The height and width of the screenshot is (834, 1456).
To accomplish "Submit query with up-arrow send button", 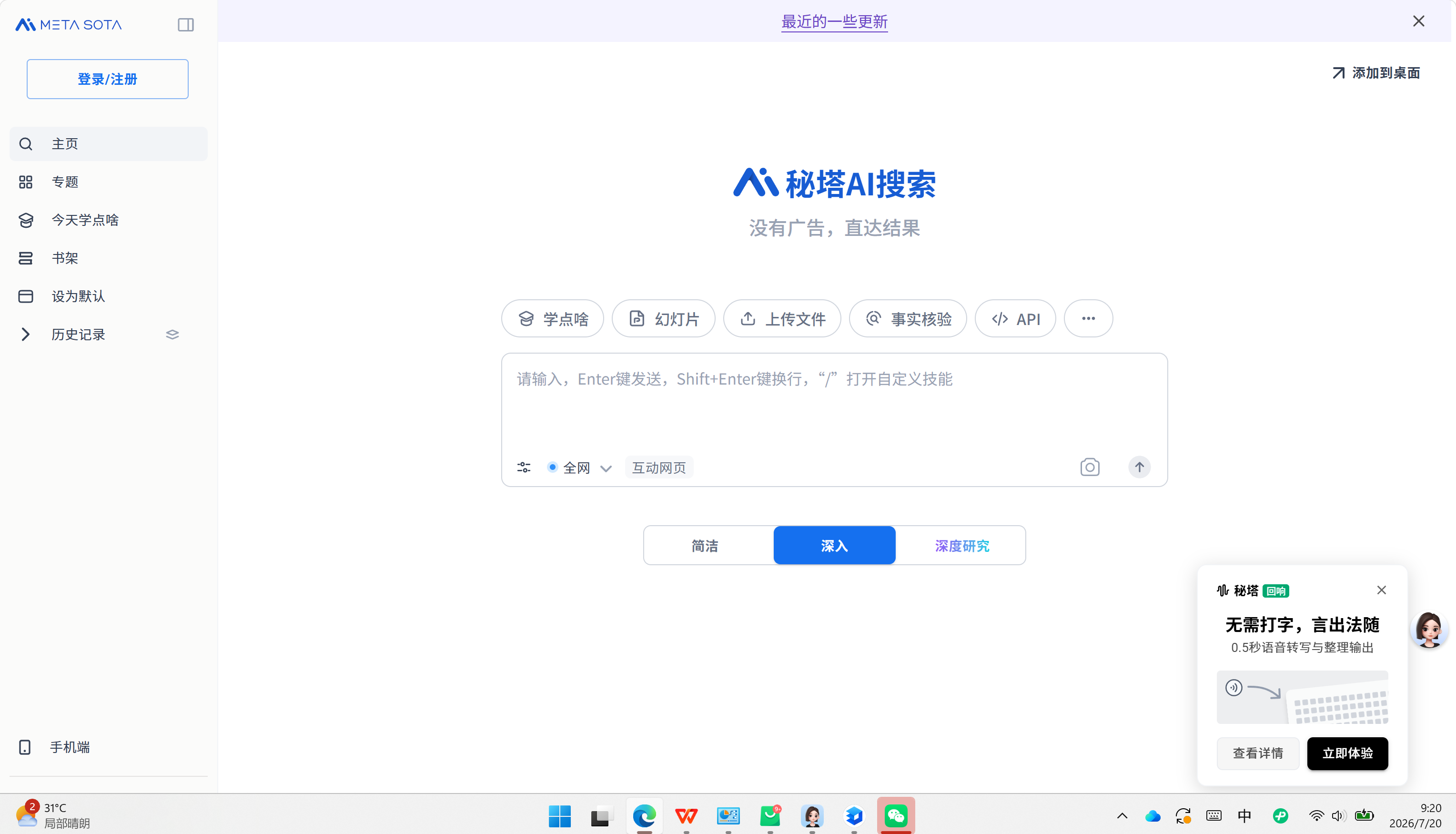I will click(1139, 468).
